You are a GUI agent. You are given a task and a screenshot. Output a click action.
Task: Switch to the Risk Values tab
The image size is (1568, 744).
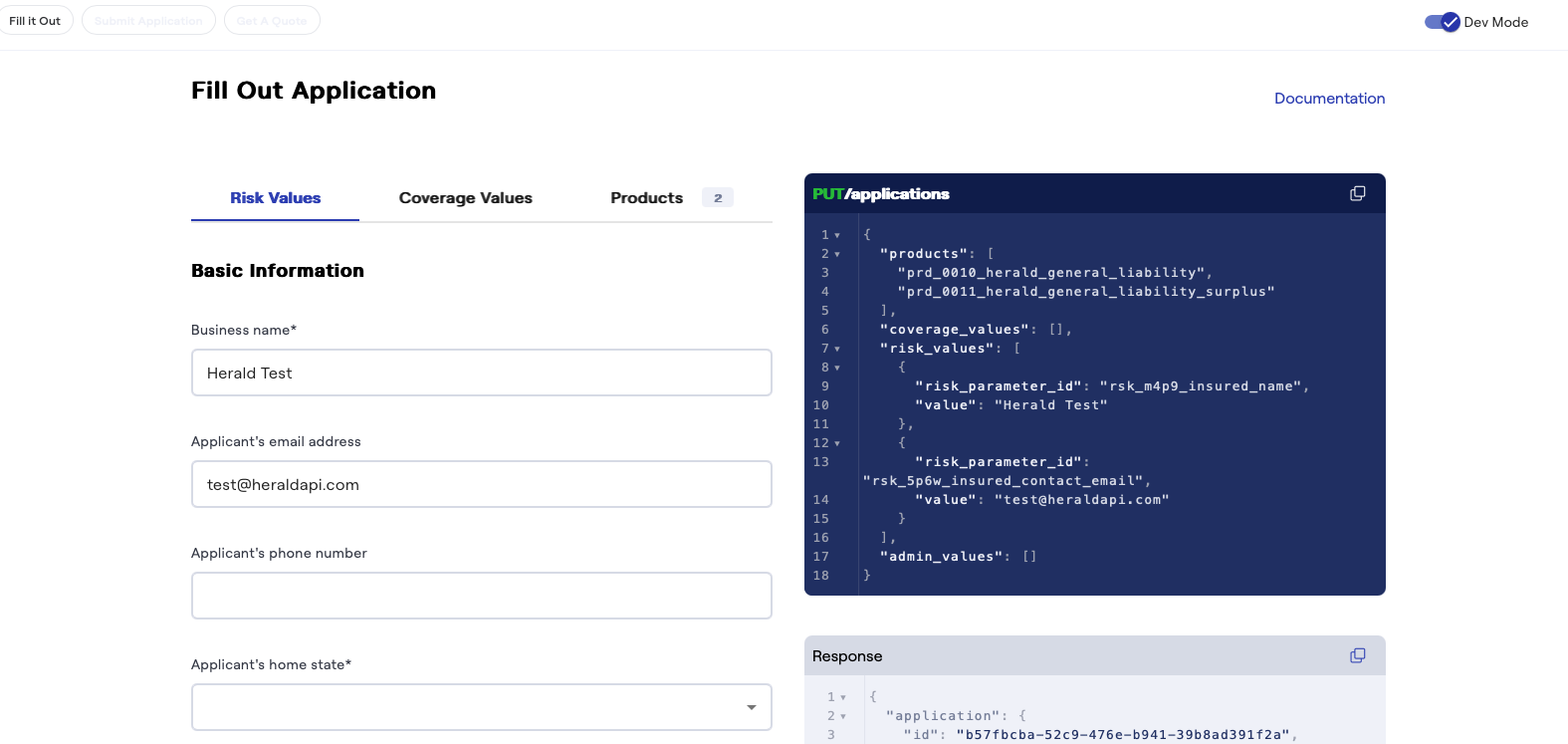(275, 197)
